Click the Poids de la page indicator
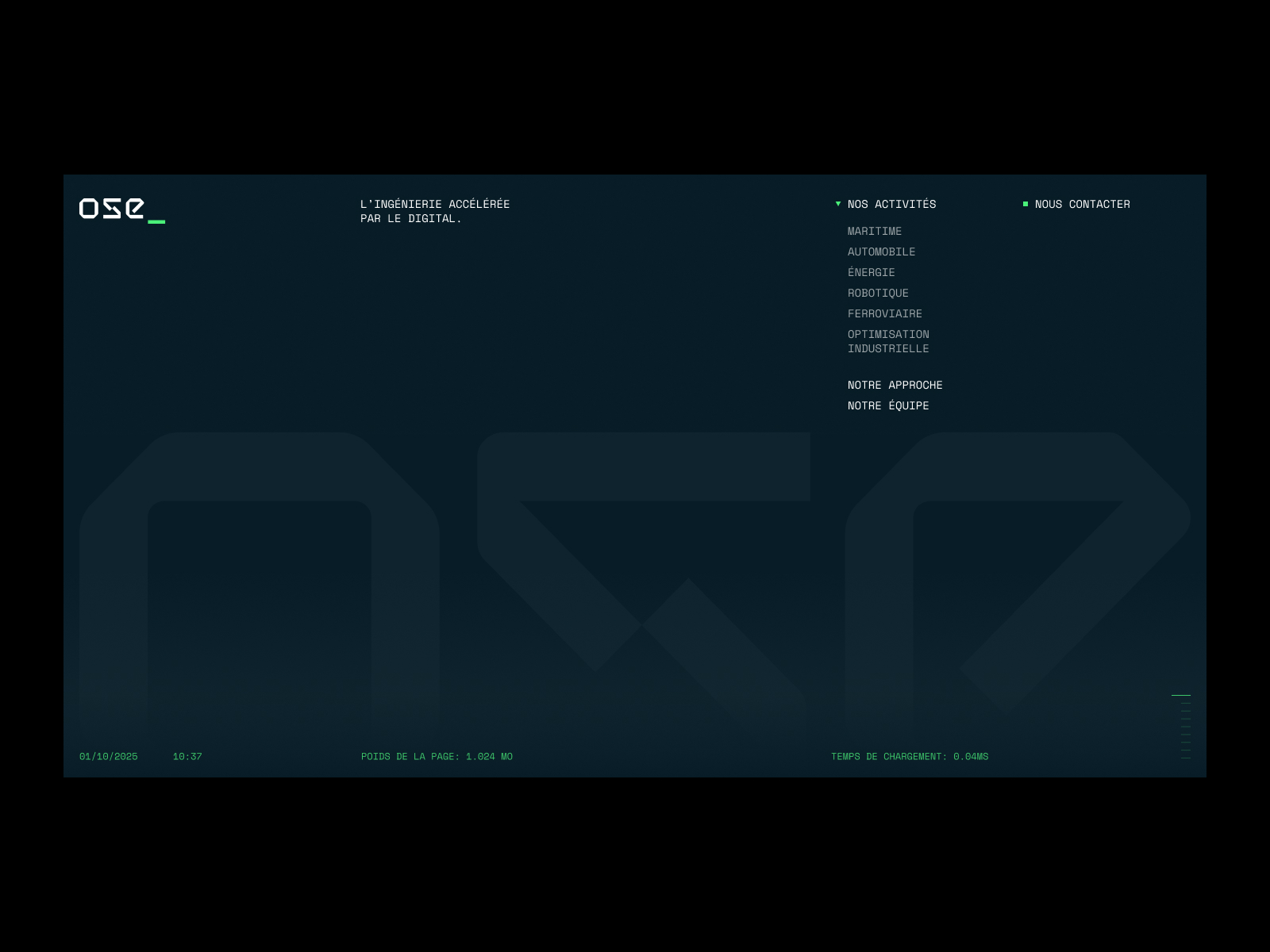The image size is (1270, 952). [437, 757]
